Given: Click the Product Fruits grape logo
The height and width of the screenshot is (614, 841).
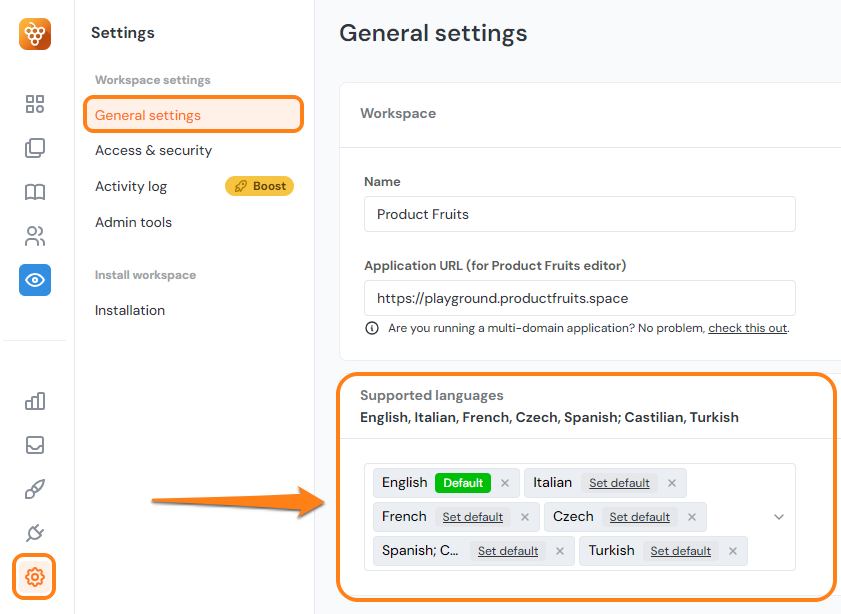Looking at the screenshot, I should click(35, 34).
